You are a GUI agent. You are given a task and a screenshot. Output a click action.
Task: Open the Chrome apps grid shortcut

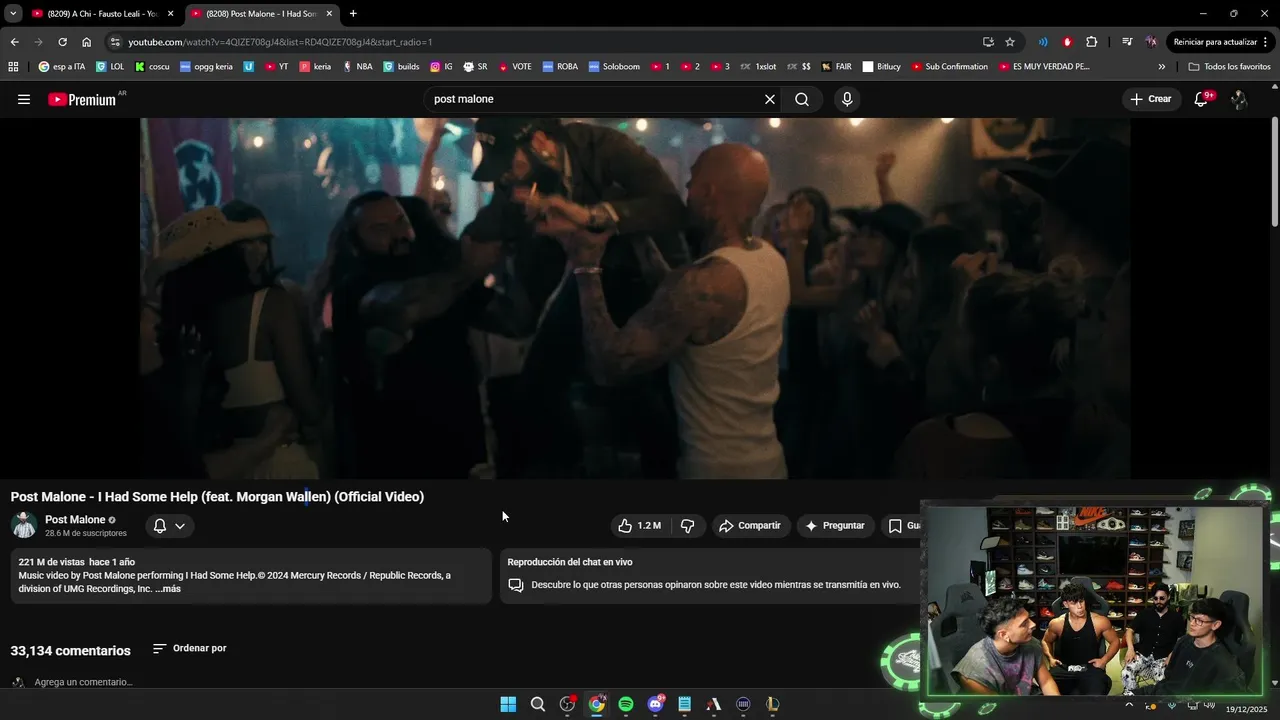click(x=13, y=67)
